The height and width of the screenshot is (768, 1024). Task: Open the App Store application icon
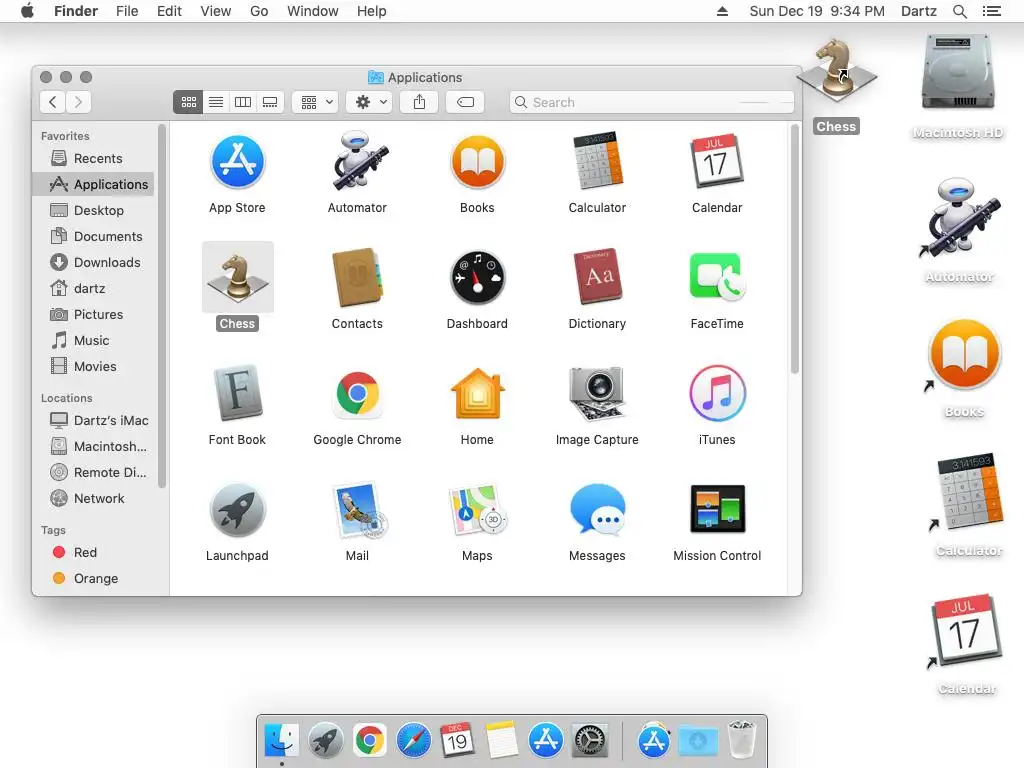(237, 161)
